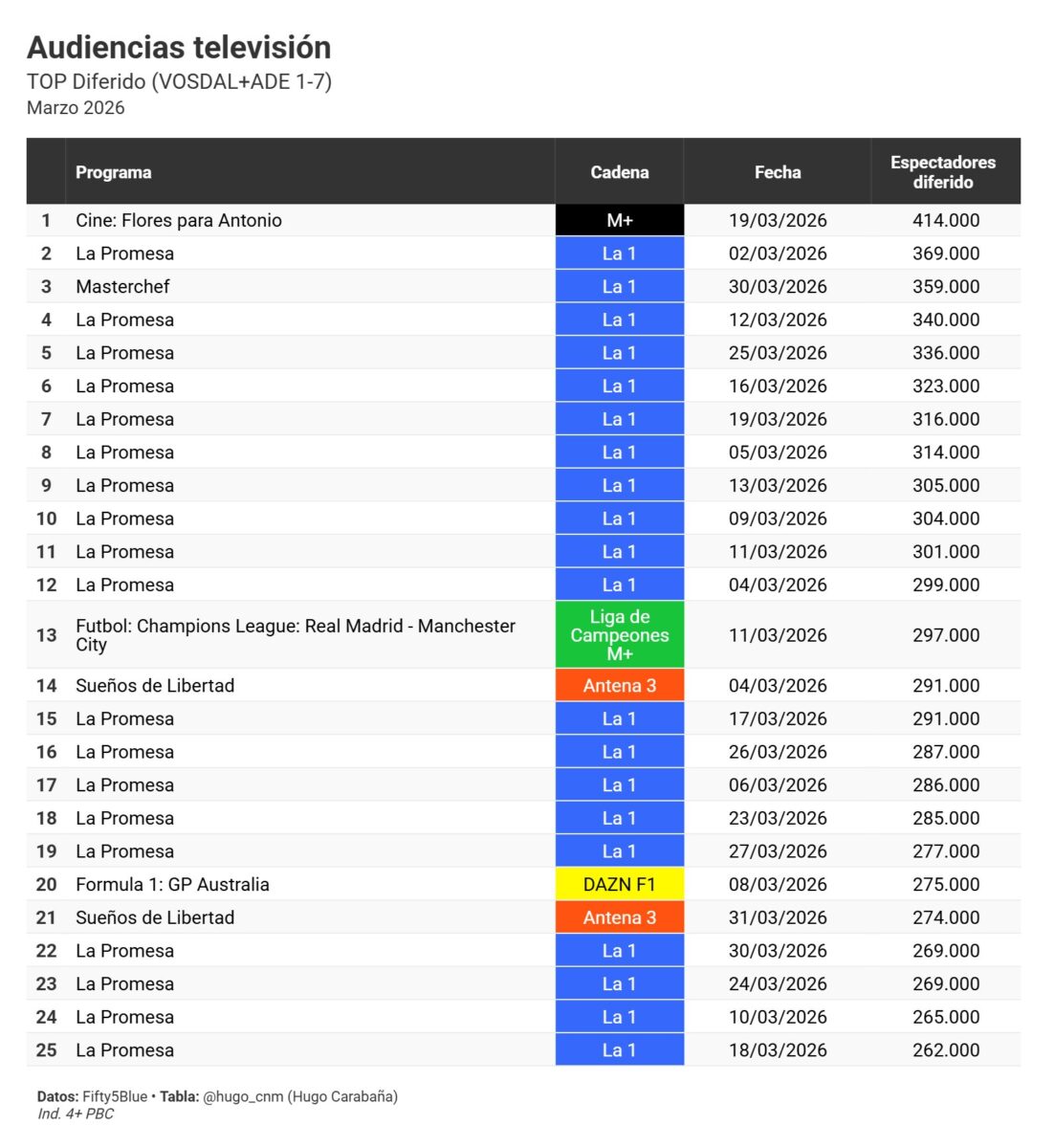Click the Masterchef program name

[122, 287]
